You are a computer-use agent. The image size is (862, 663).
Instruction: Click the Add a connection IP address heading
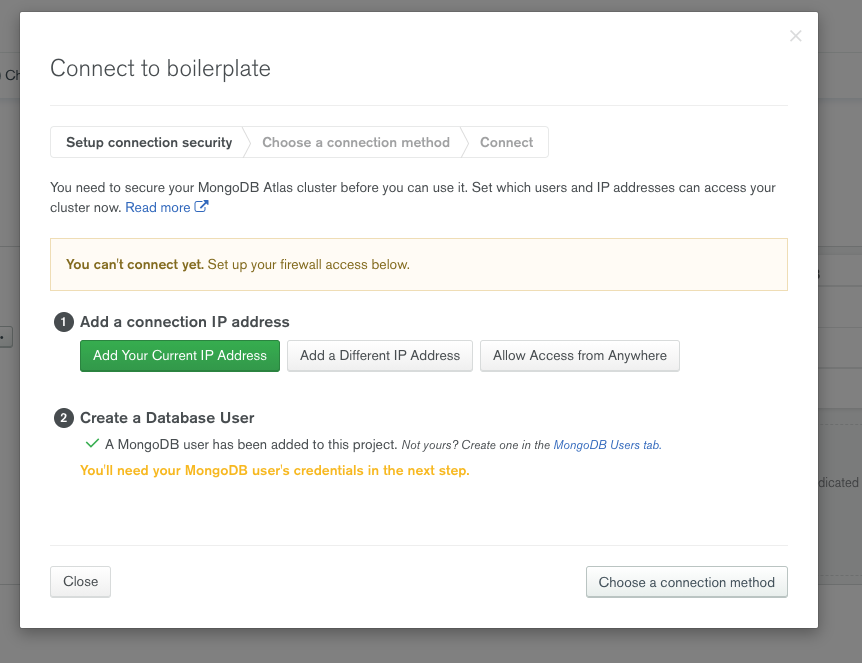click(185, 322)
